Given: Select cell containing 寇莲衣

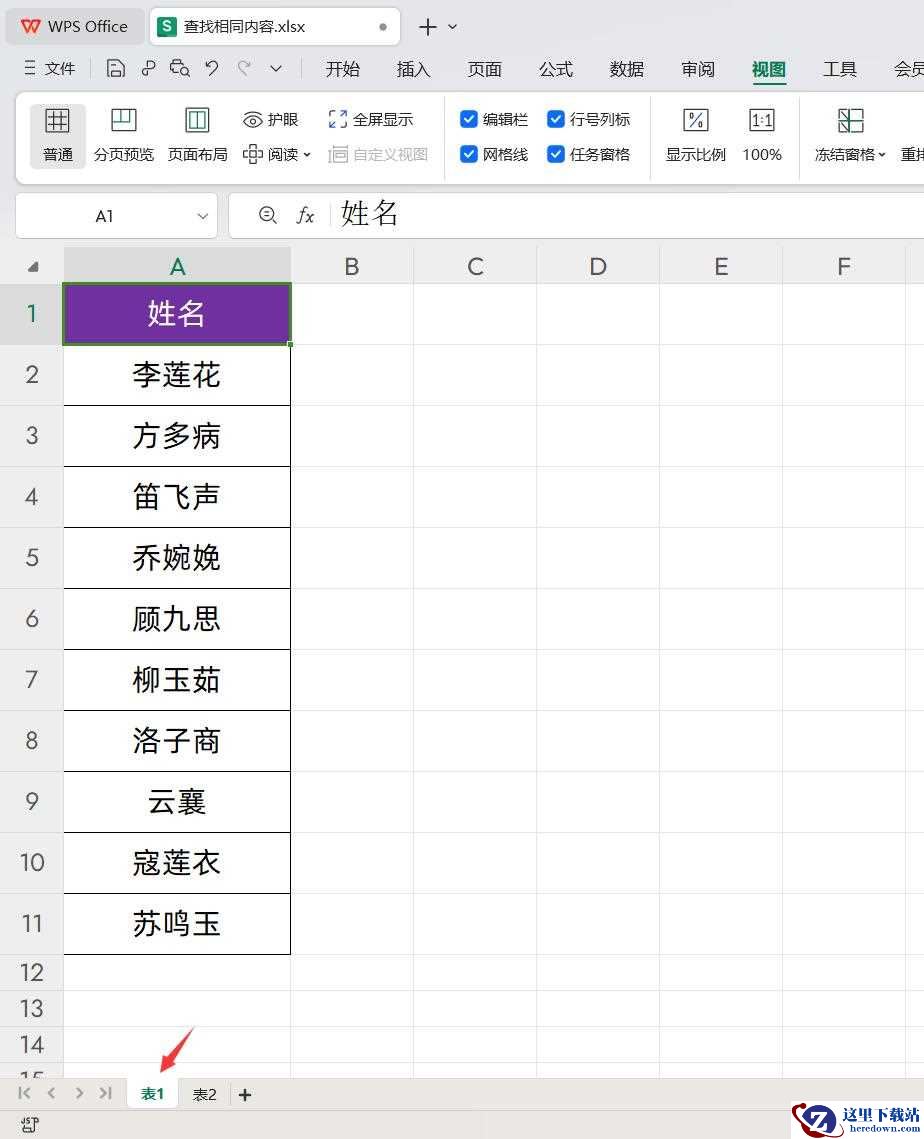Looking at the screenshot, I should tap(177, 863).
